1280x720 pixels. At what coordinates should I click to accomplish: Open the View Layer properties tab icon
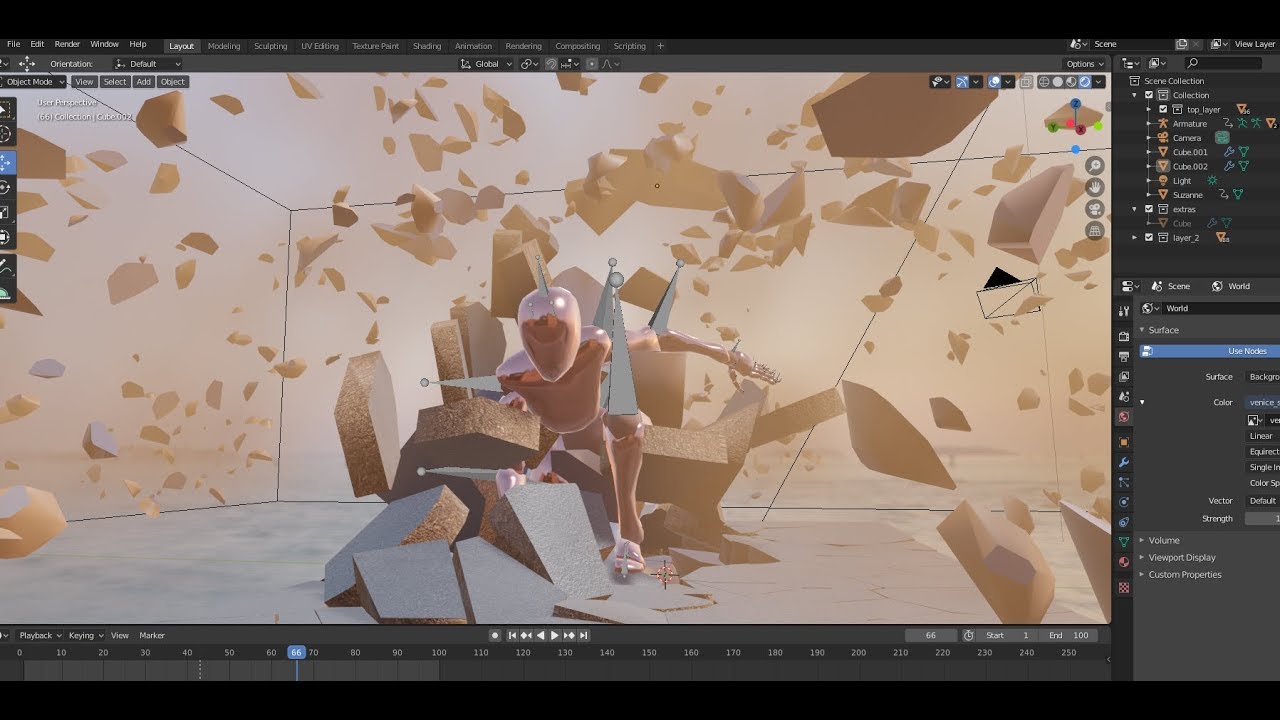point(1124,376)
